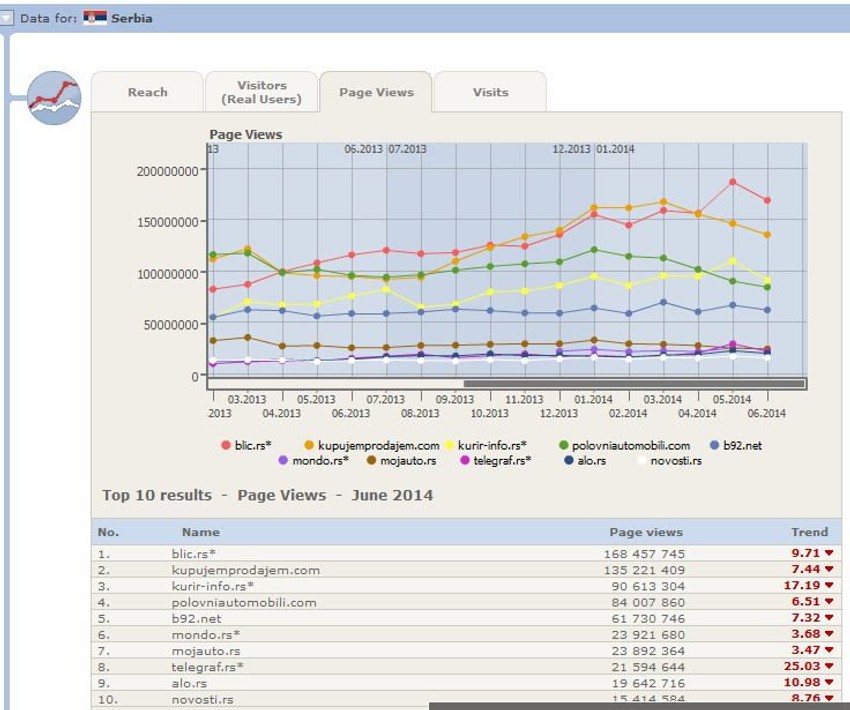The height and width of the screenshot is (710, 850).
Task: Collapse the Data for Serbia section
Action: pyautogui.click(x=7, y=18)
